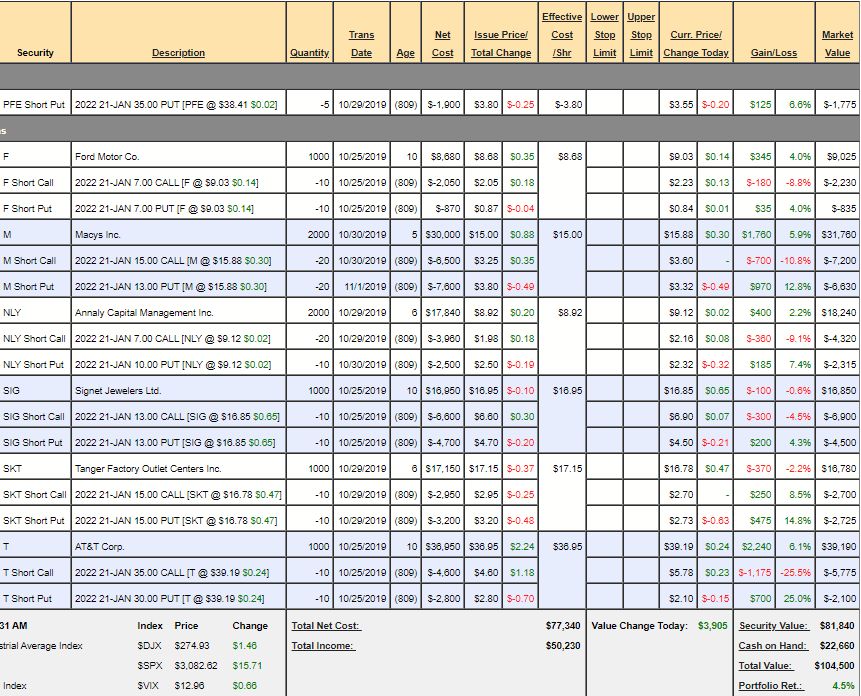Click the Lower Stop Limit column header
This screenshot has width=861, height=696.
(604, 35)
